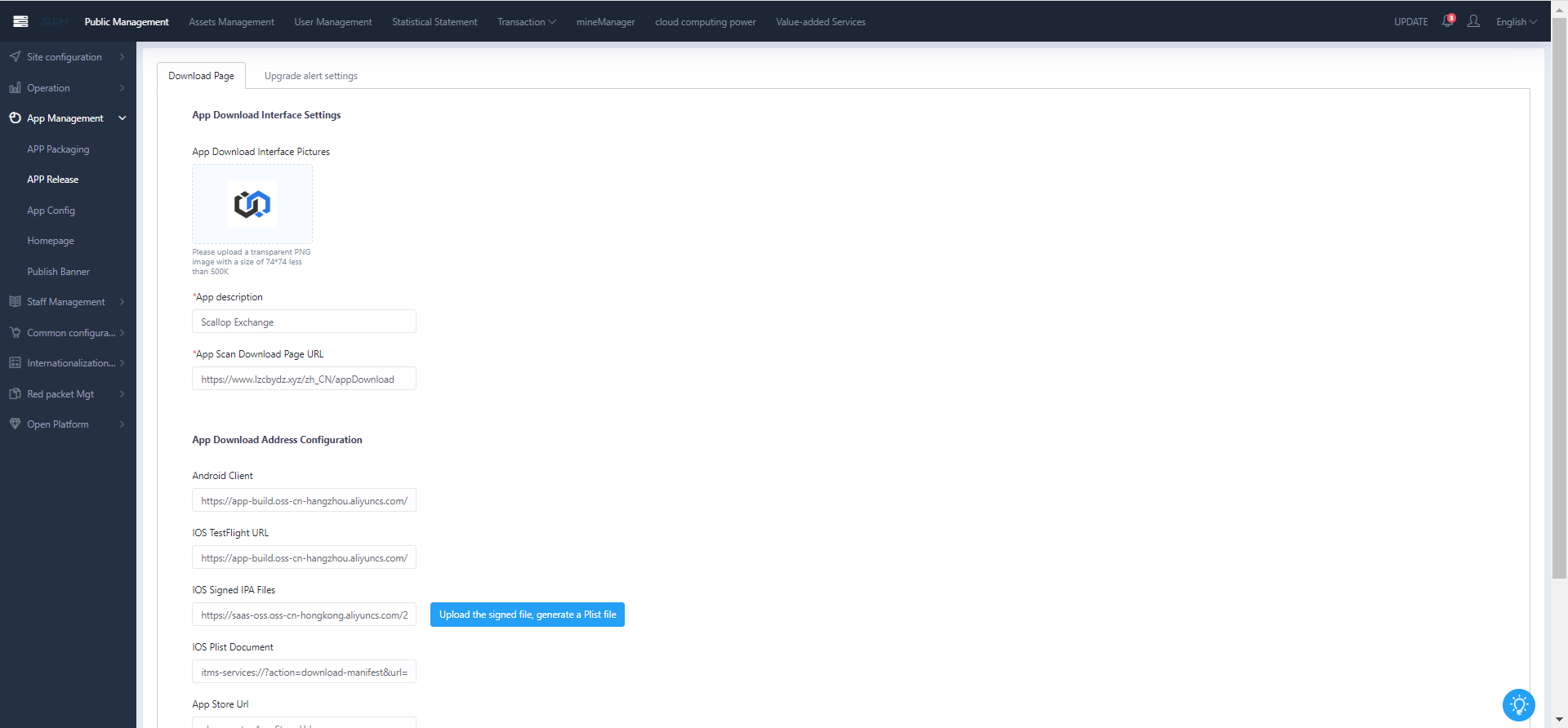This screenshot has width=1568, height=728.
Task: Click the IOS TestFlight URL field
Action: click(x=304, y=557)
